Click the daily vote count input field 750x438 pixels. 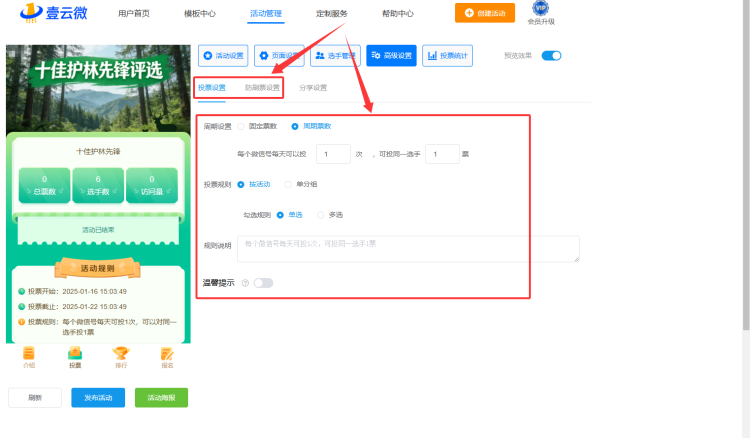click(333, 154)
